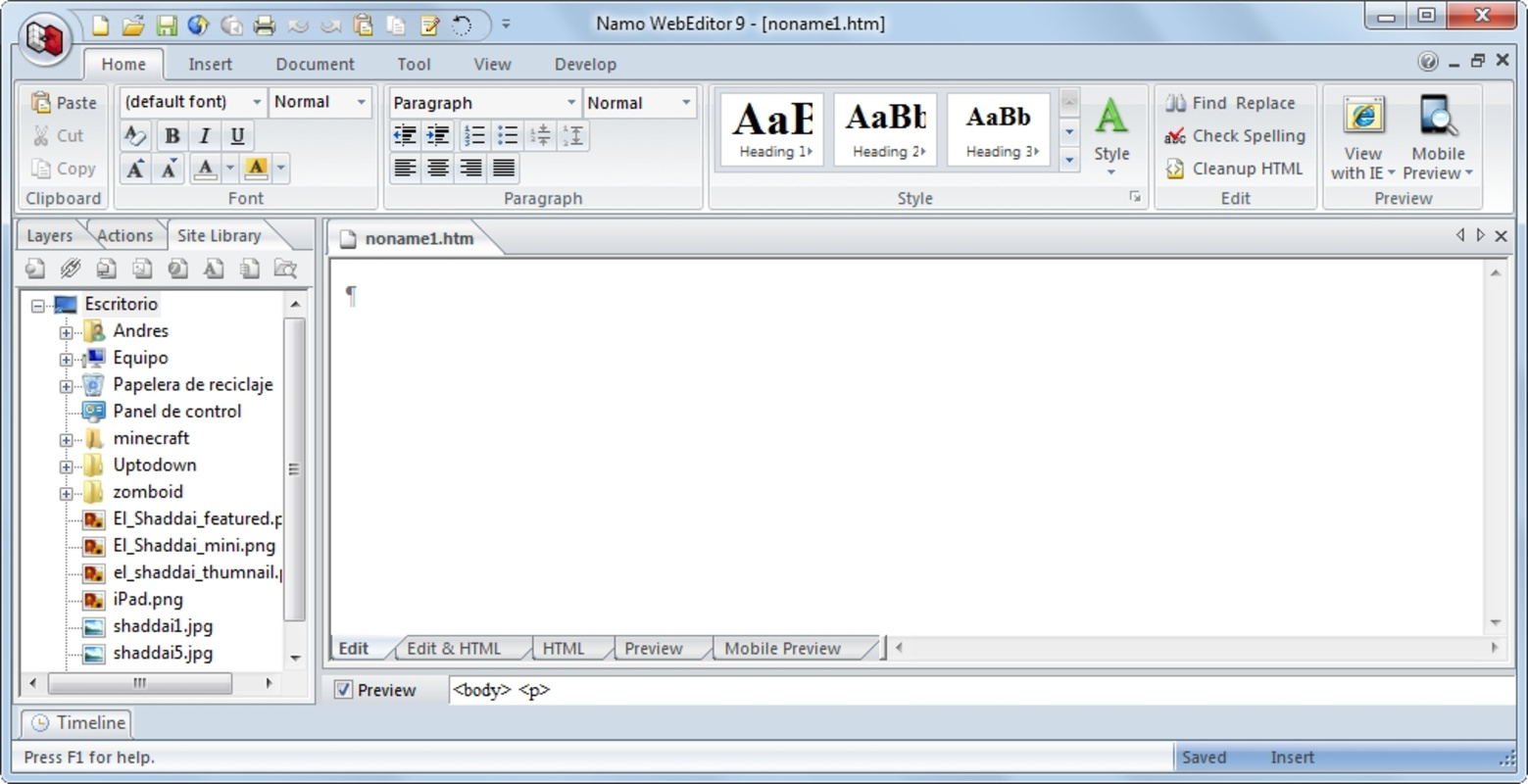The width and height of the screenshot is (1528, 784).
Task: Expand the Andres tree node
Action: click(x=66, y=332)
